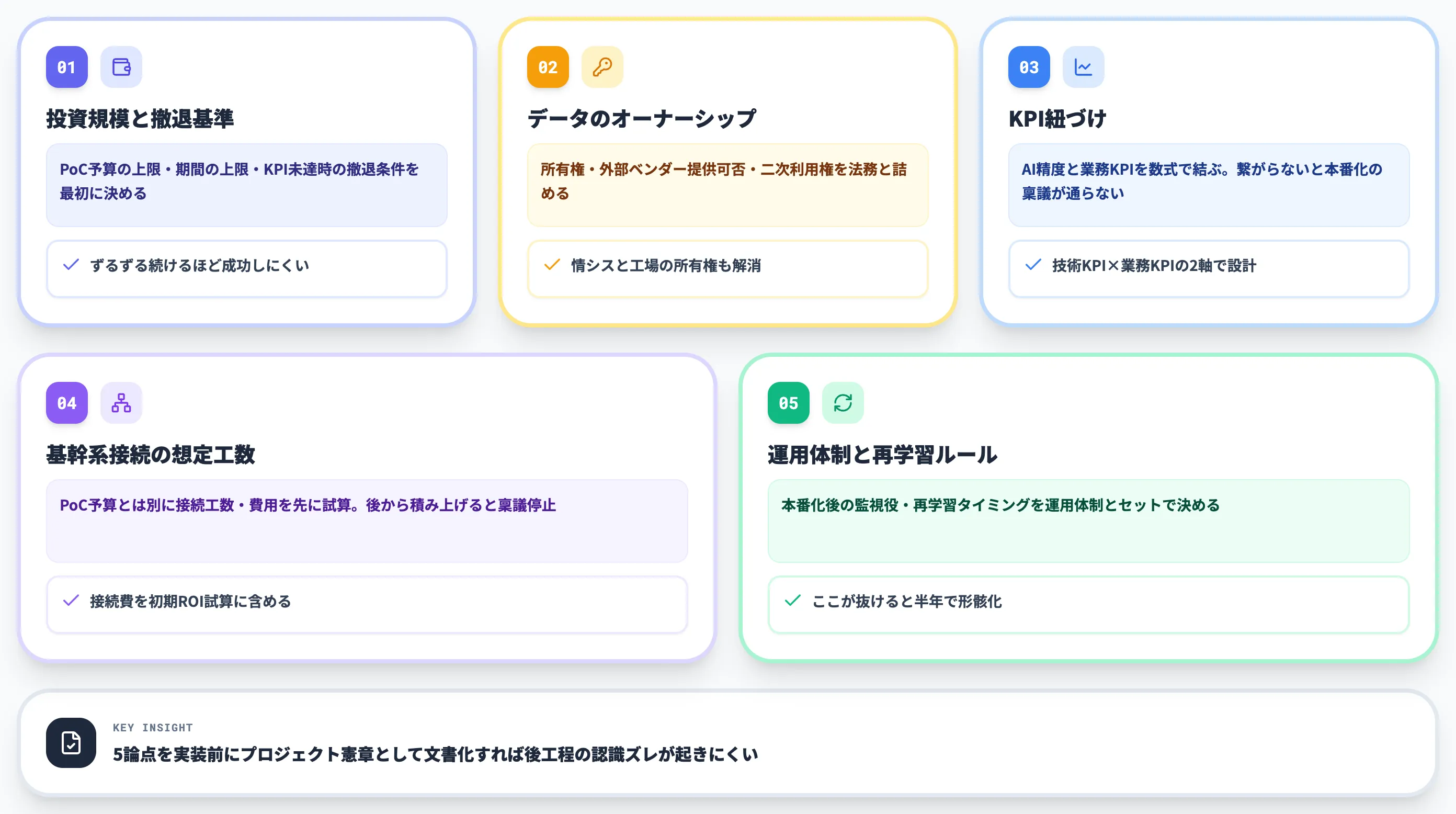The image size is (1456, 814).
Task: Click the wallet icon on card 01
Action: pyautogui.click(x=121, y=67)
